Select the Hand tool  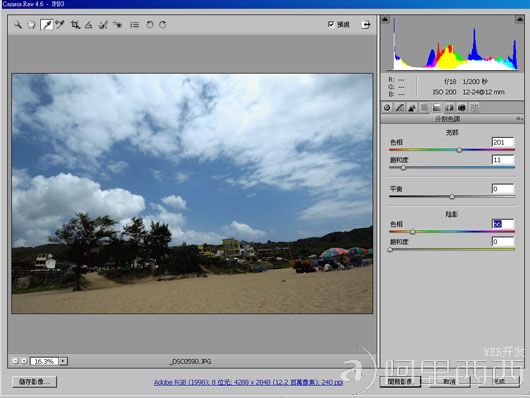[31, 25]
